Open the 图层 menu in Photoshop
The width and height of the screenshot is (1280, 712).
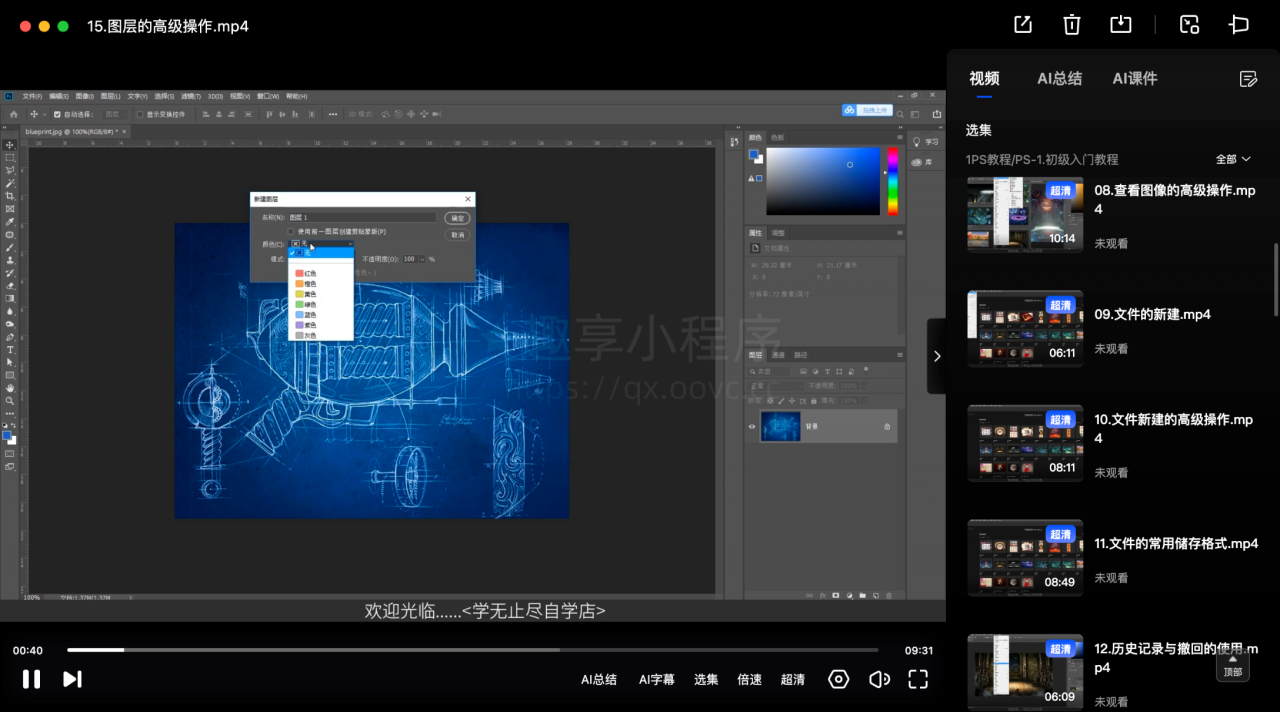point(109,97)
